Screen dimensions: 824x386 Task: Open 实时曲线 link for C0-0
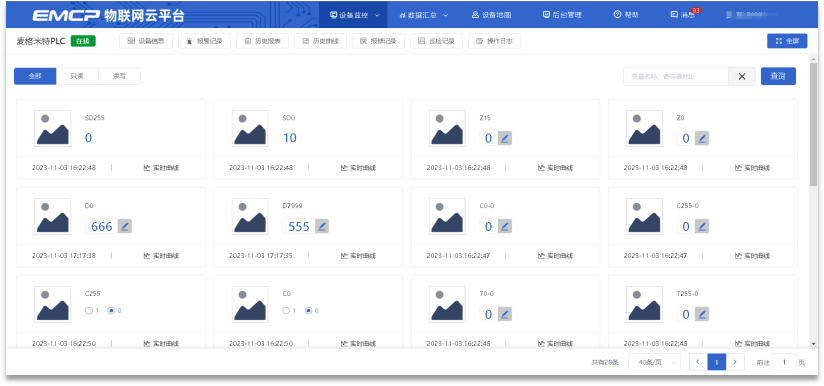555,256
